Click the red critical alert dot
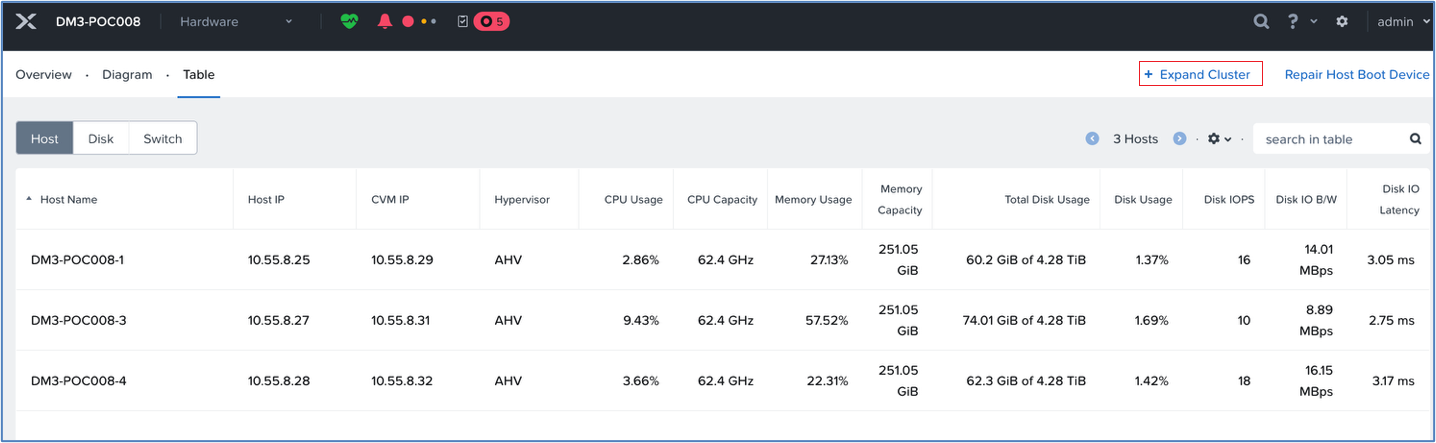 click(x=408, y=21)
